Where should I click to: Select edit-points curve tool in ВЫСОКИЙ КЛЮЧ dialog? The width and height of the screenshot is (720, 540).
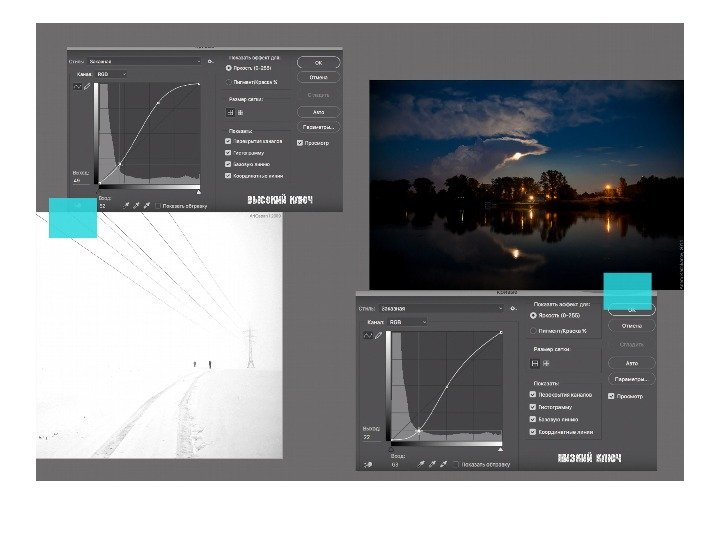77,86
